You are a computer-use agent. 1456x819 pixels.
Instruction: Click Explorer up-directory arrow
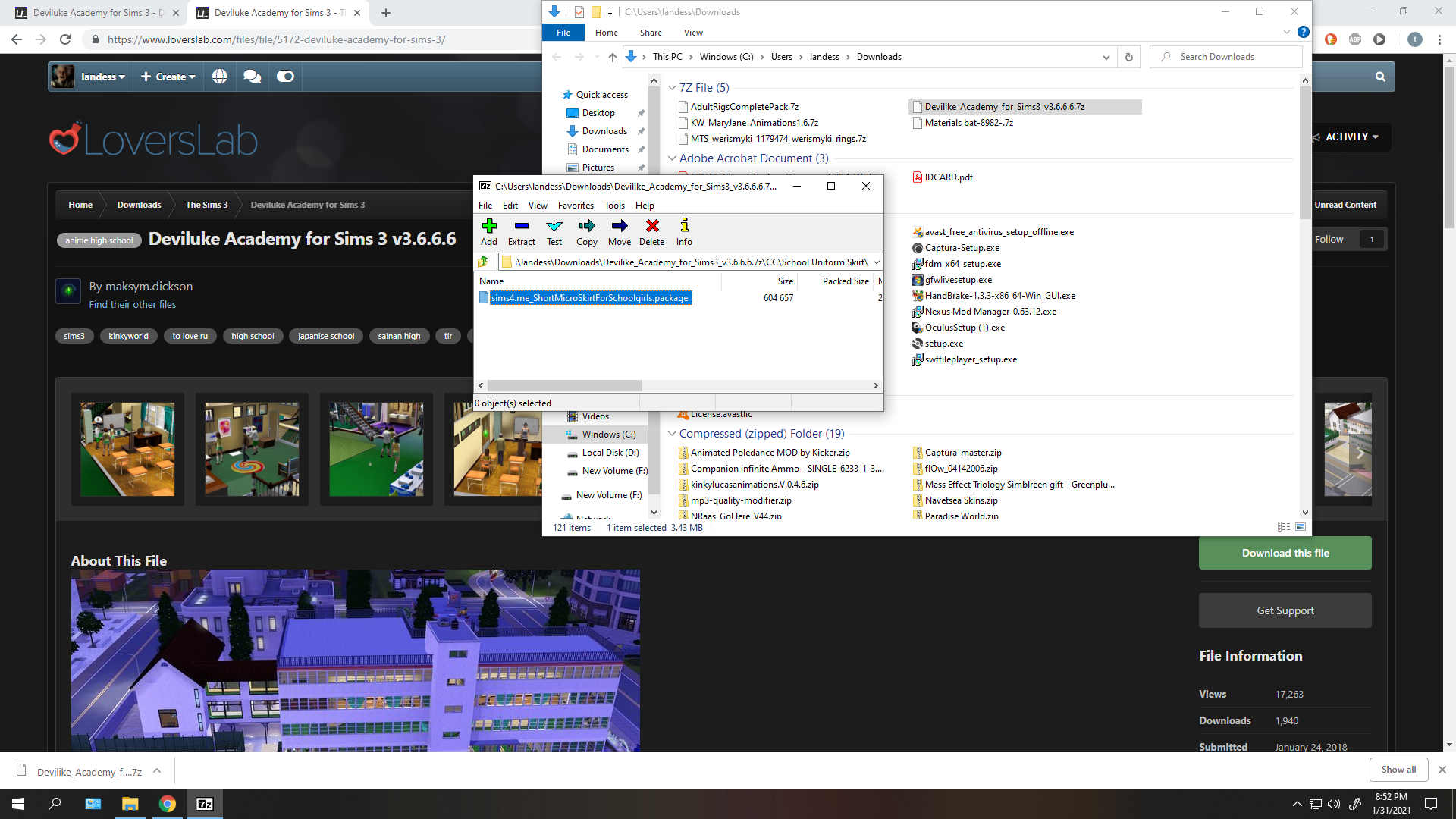(612, 57)
